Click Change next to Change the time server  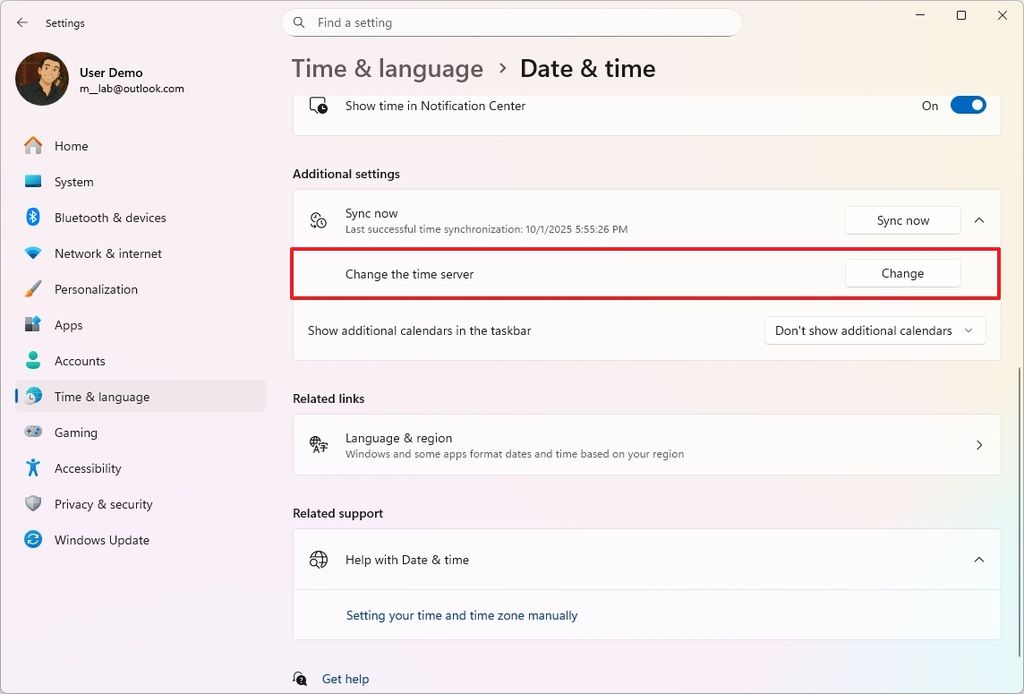[901, 272]
